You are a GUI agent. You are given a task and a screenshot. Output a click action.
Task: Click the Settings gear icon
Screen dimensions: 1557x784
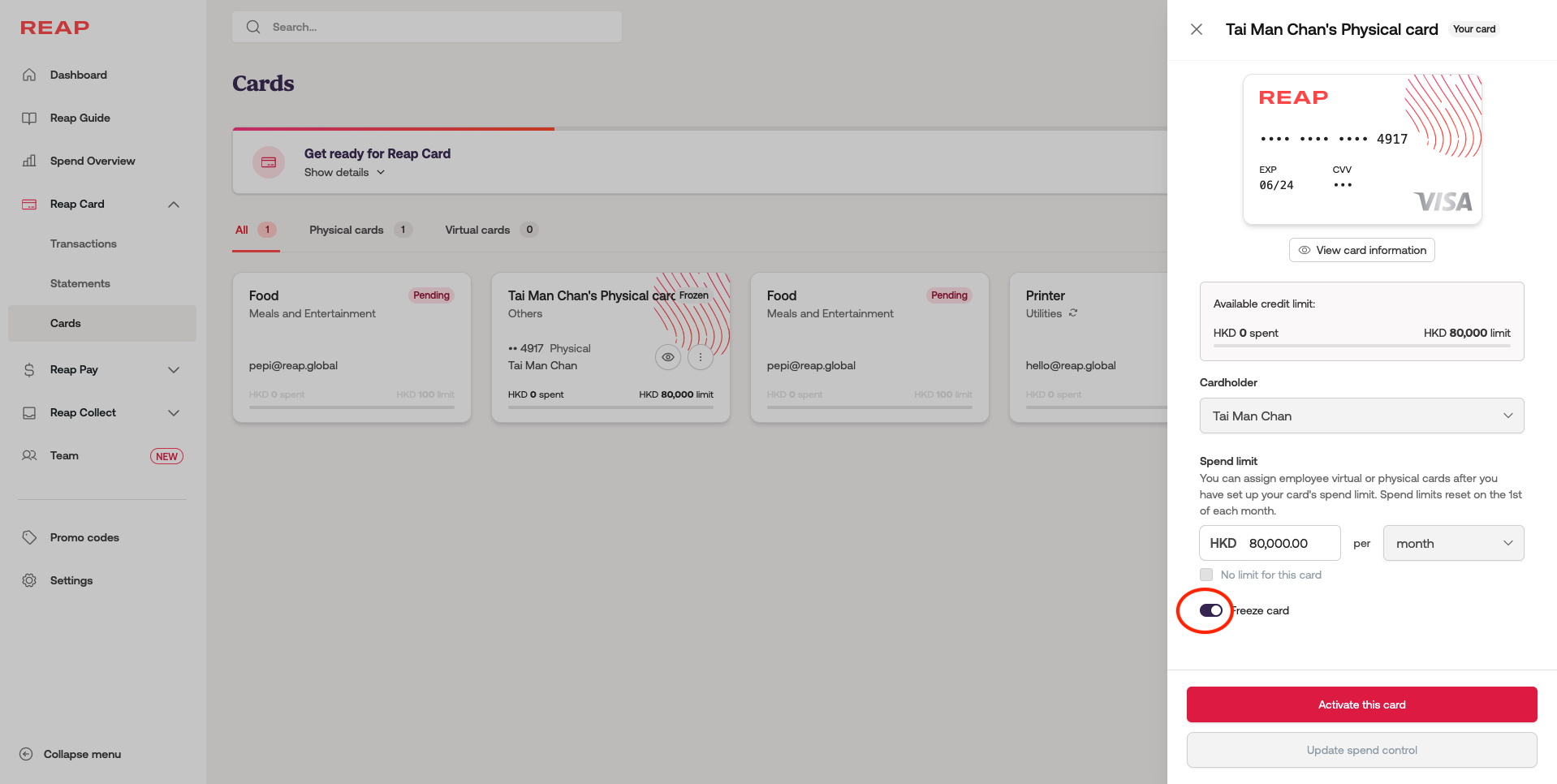[29, 580]
